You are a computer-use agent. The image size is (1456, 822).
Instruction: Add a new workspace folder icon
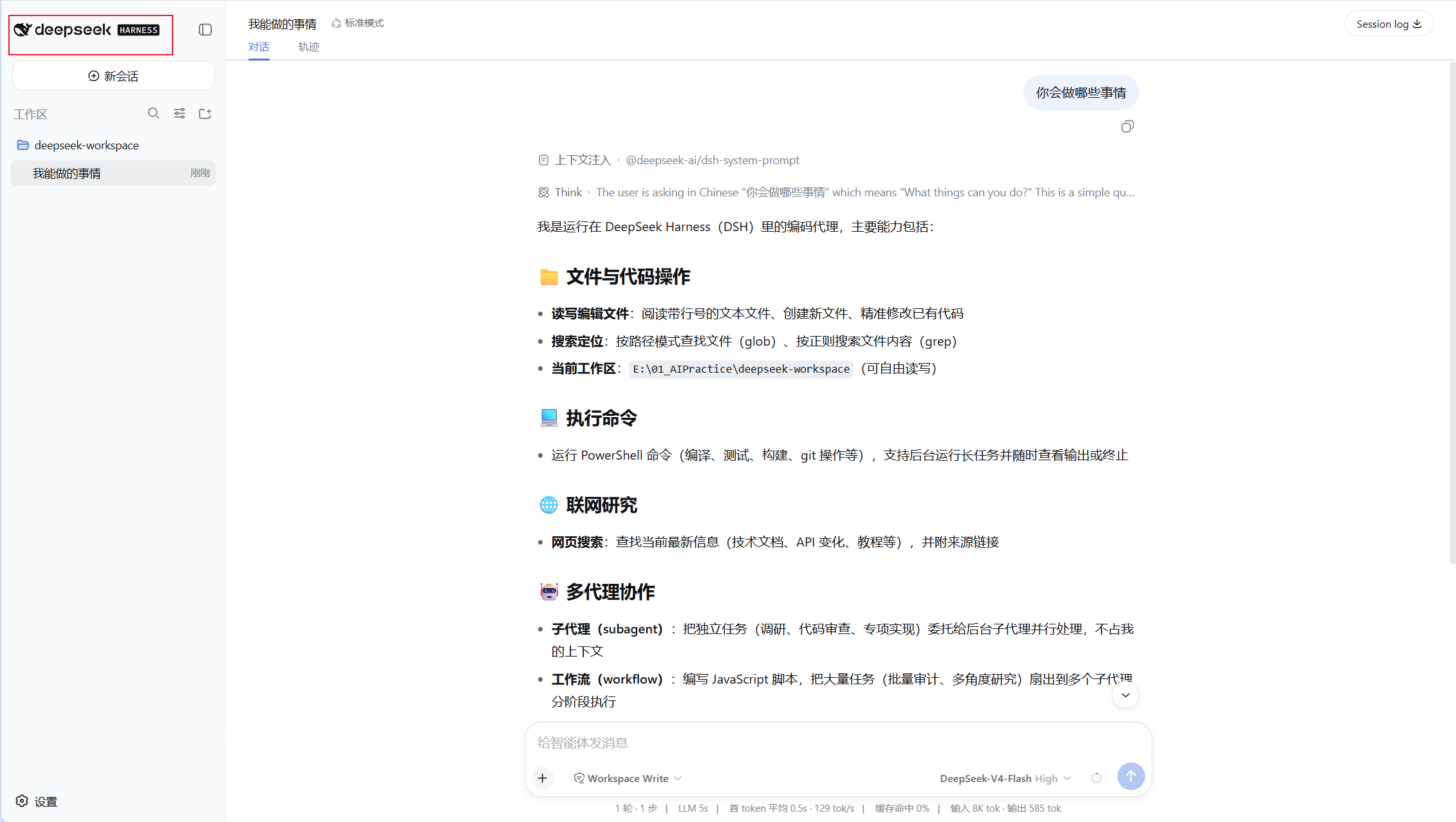tap(205, 113)
